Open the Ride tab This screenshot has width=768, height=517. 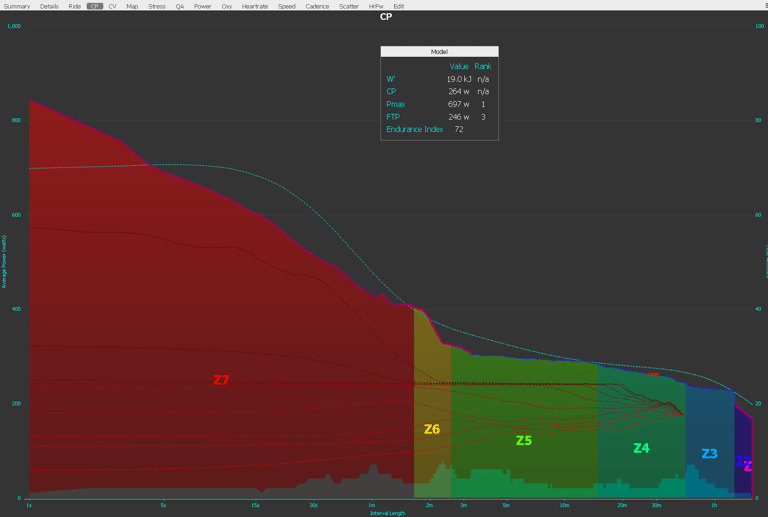[74, 6]
